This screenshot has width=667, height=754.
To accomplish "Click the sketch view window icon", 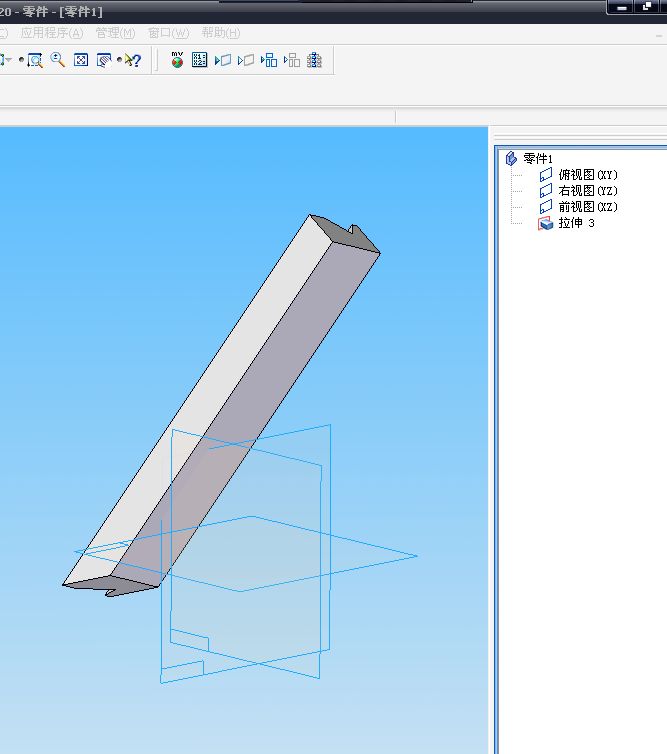I will (103, 60).
